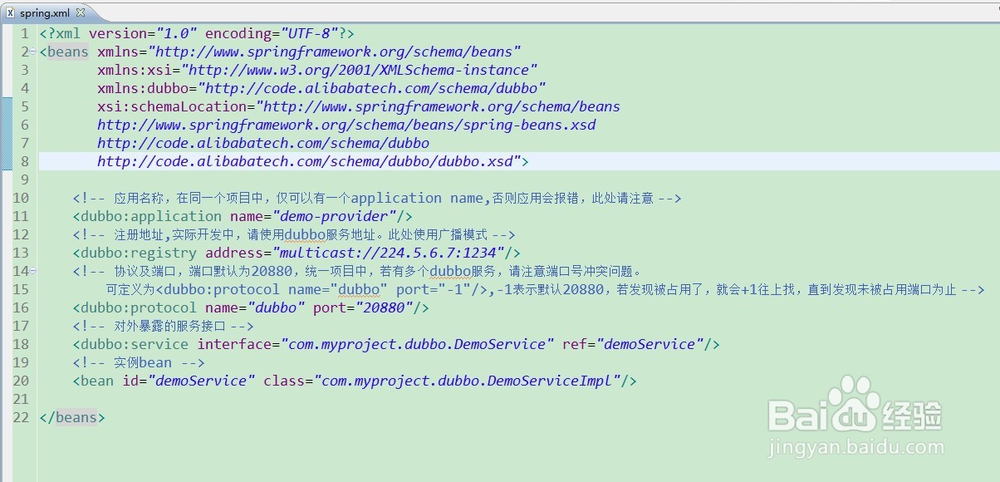The width and height of the screenshot is (1000, 482).
Task: Click the XML file icon on spring.xml tab
Action: pyautogui.click(x=10, y=12)
